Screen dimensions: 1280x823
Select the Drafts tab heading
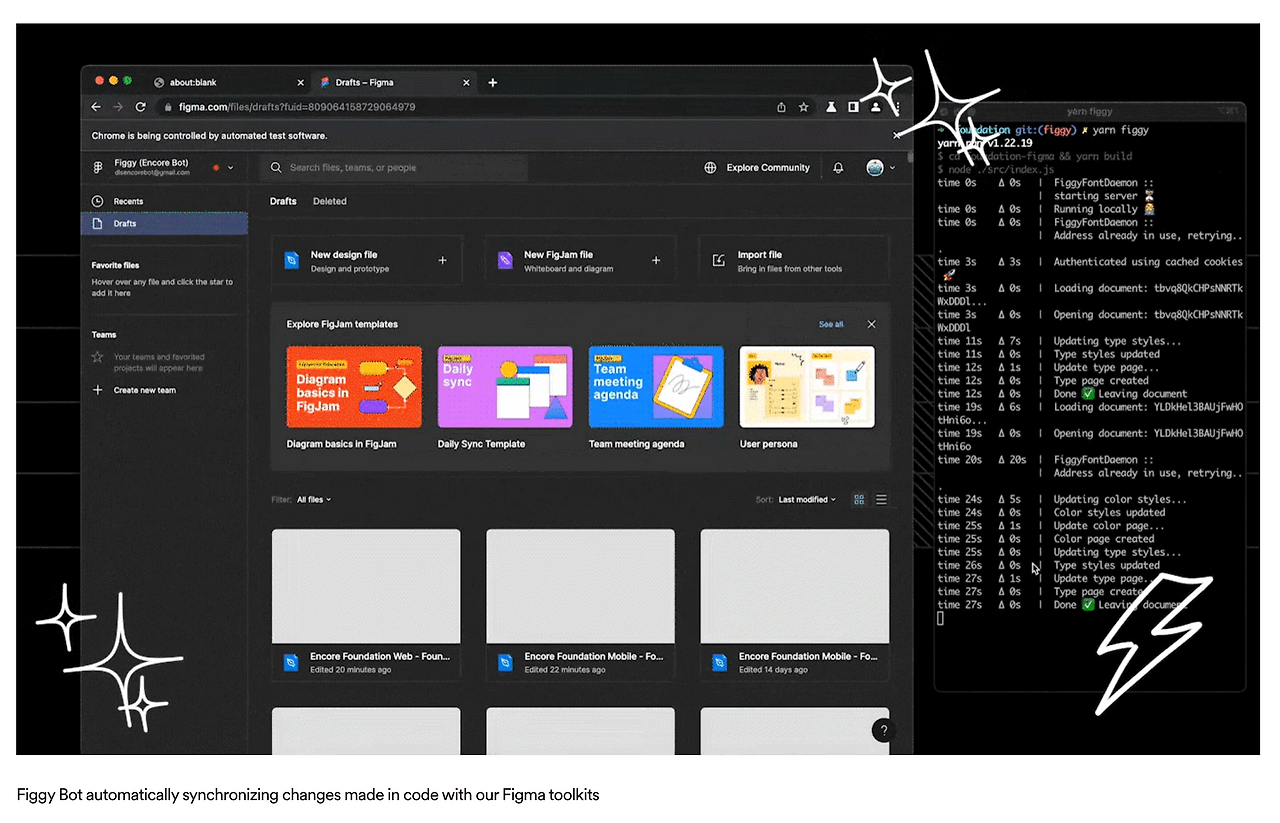click(283, 201)
